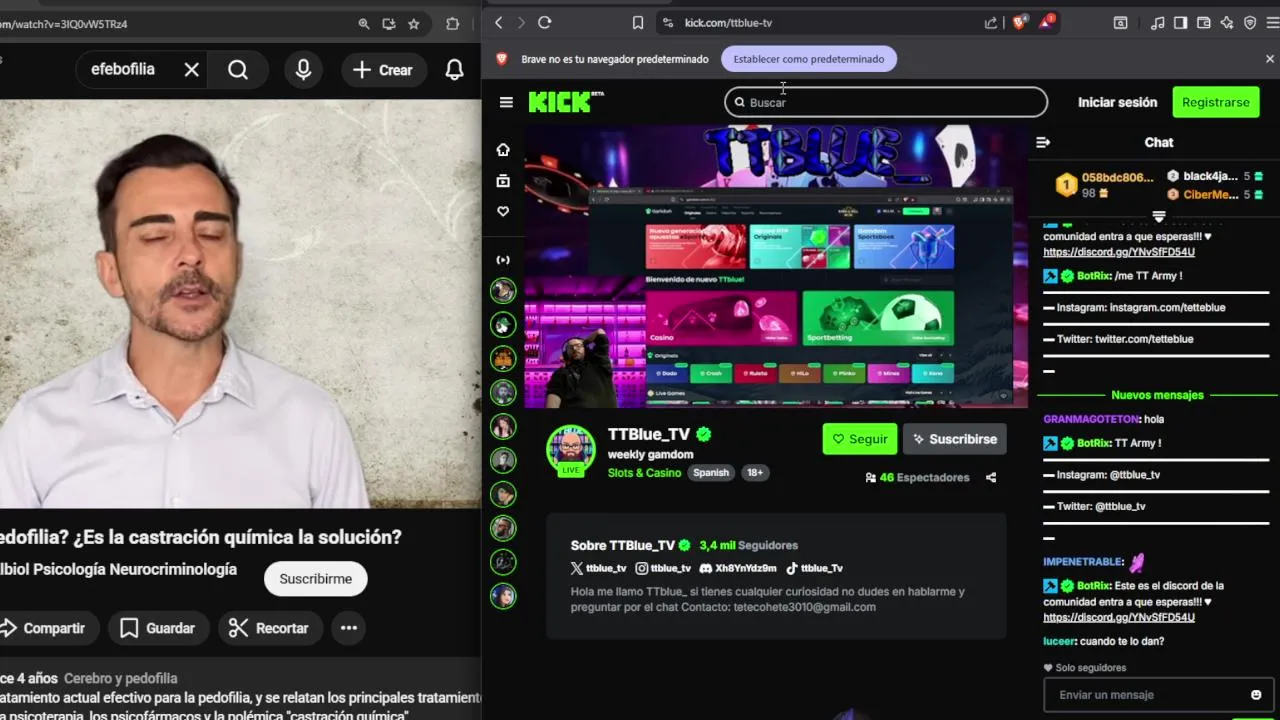This screenshot has width=1280, height=720.
Task: Open Brave Rewards triangle icon
Action: [1046, 22]
